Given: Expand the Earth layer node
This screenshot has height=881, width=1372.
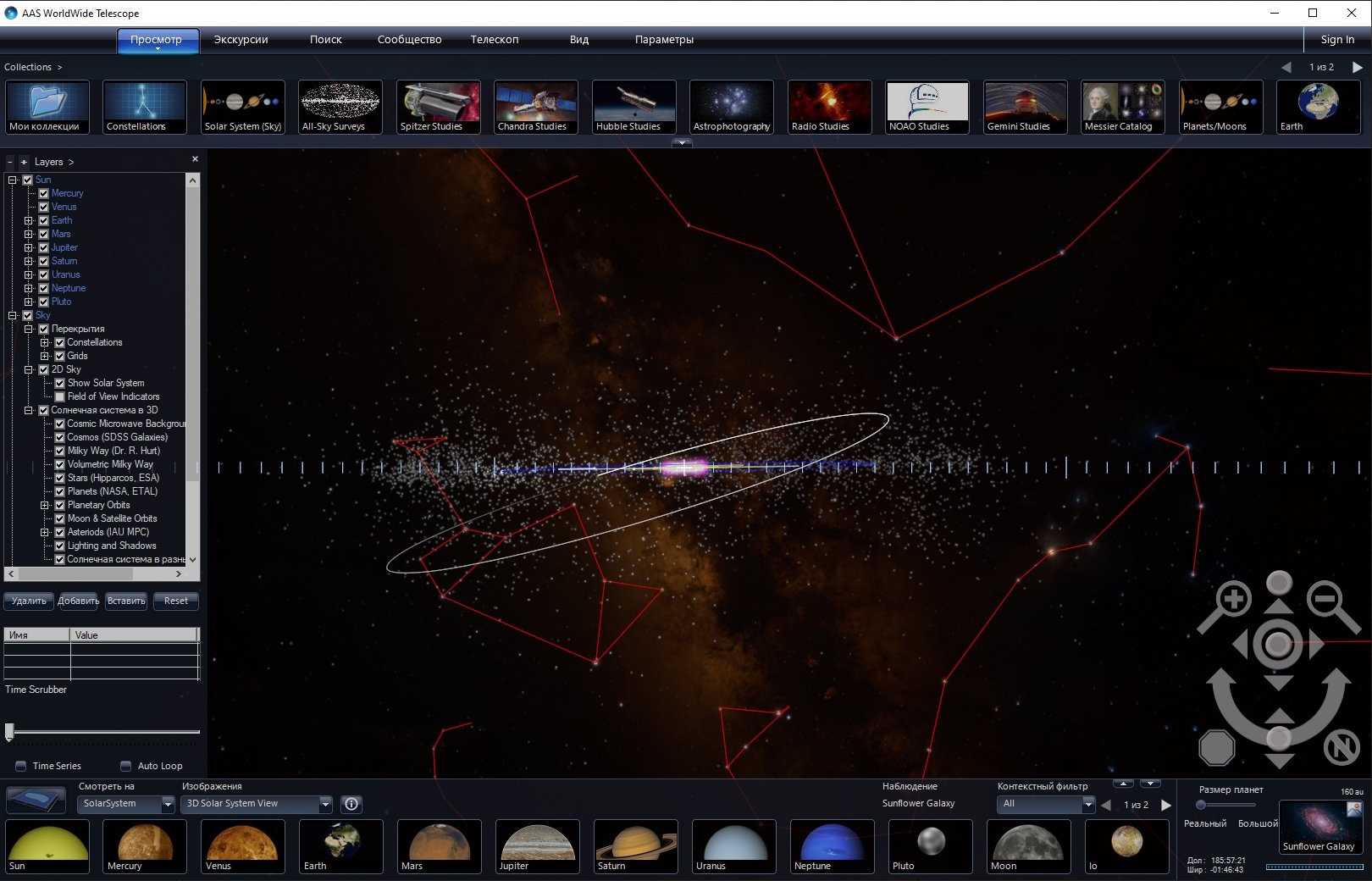Looking at the screenshot, I should pos(28,220).
